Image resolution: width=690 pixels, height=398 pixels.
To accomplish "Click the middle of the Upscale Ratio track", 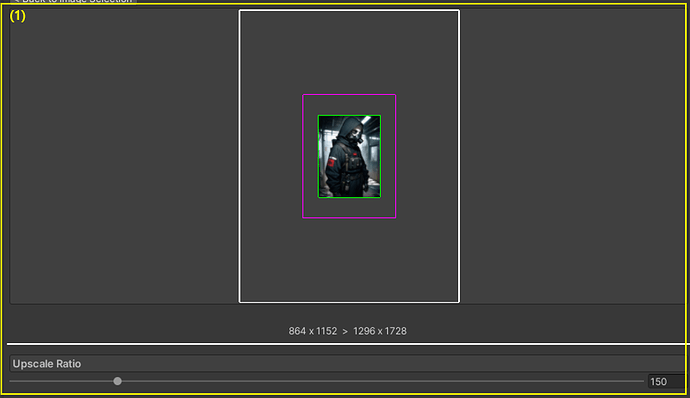I will click(x=327, y=381).
